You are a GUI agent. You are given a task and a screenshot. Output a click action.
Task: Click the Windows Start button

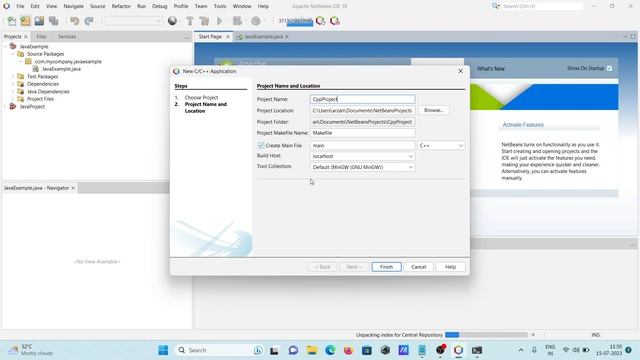[x=163, y=350]
